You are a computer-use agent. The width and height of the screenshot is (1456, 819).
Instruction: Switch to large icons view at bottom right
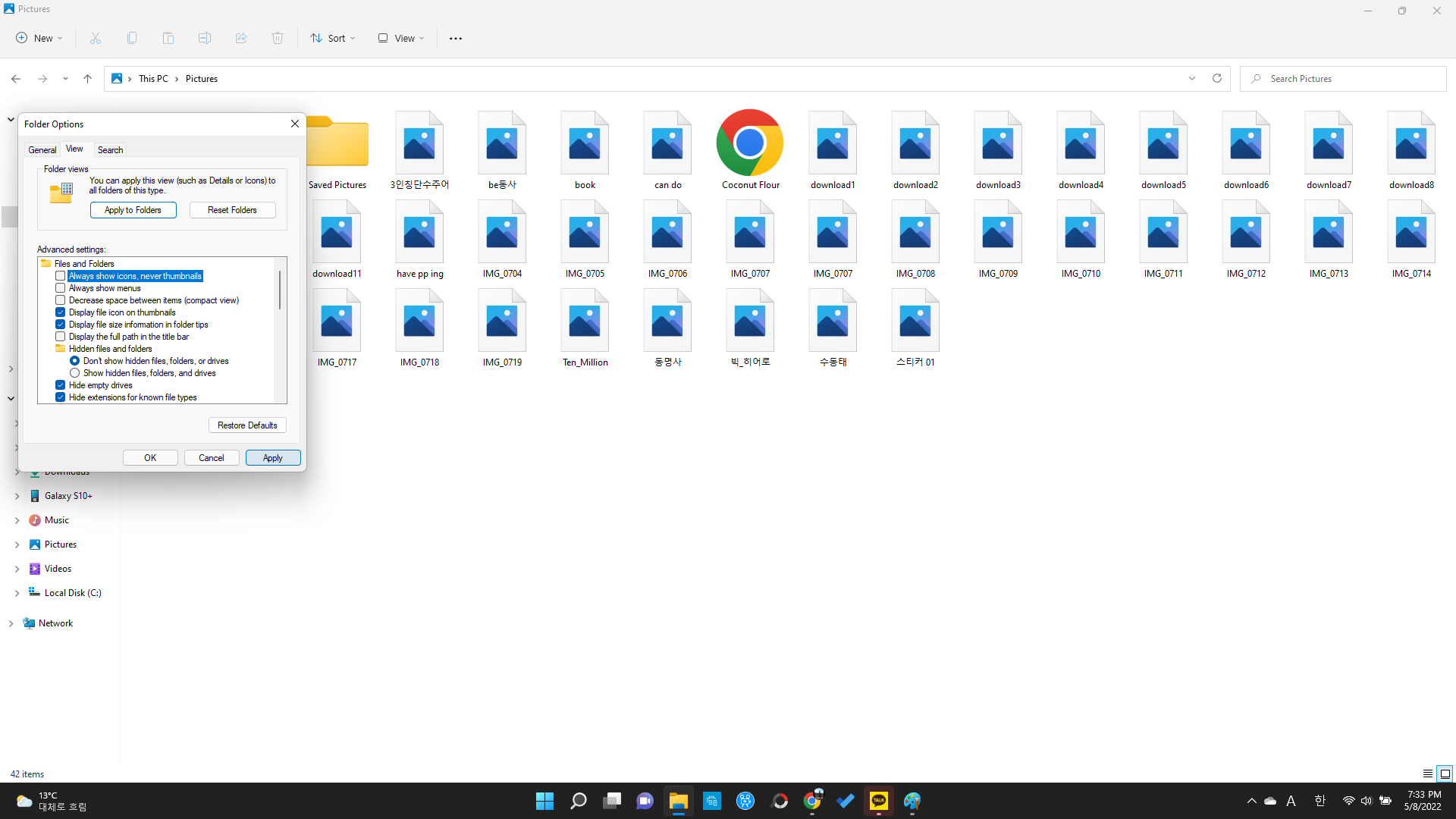coord(1445,773)
